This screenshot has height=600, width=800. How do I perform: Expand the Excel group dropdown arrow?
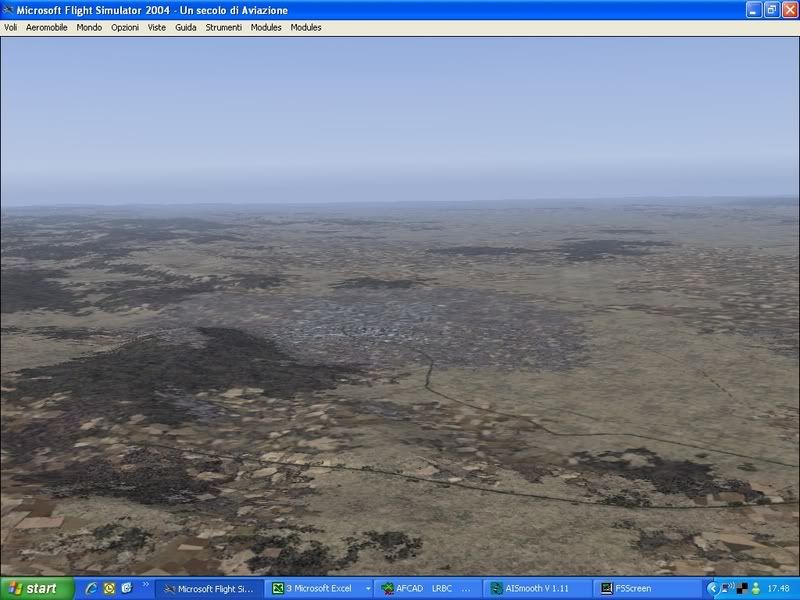[368, 589]
